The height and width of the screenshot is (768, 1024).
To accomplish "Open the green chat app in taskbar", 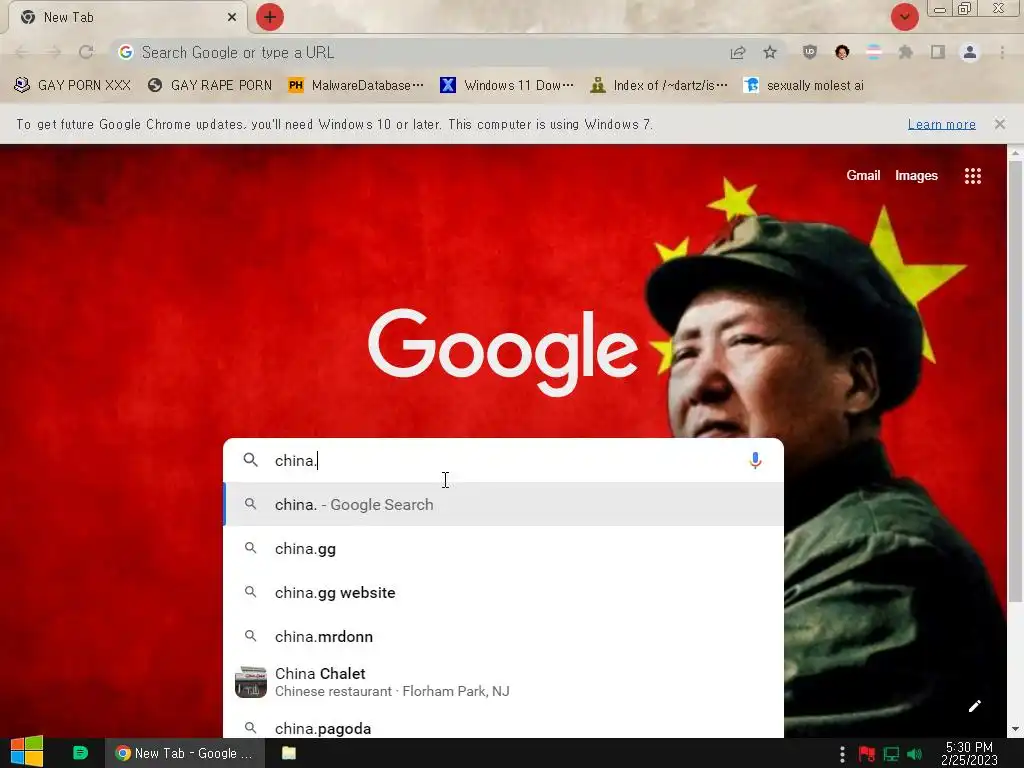I will tap(80, 753).
